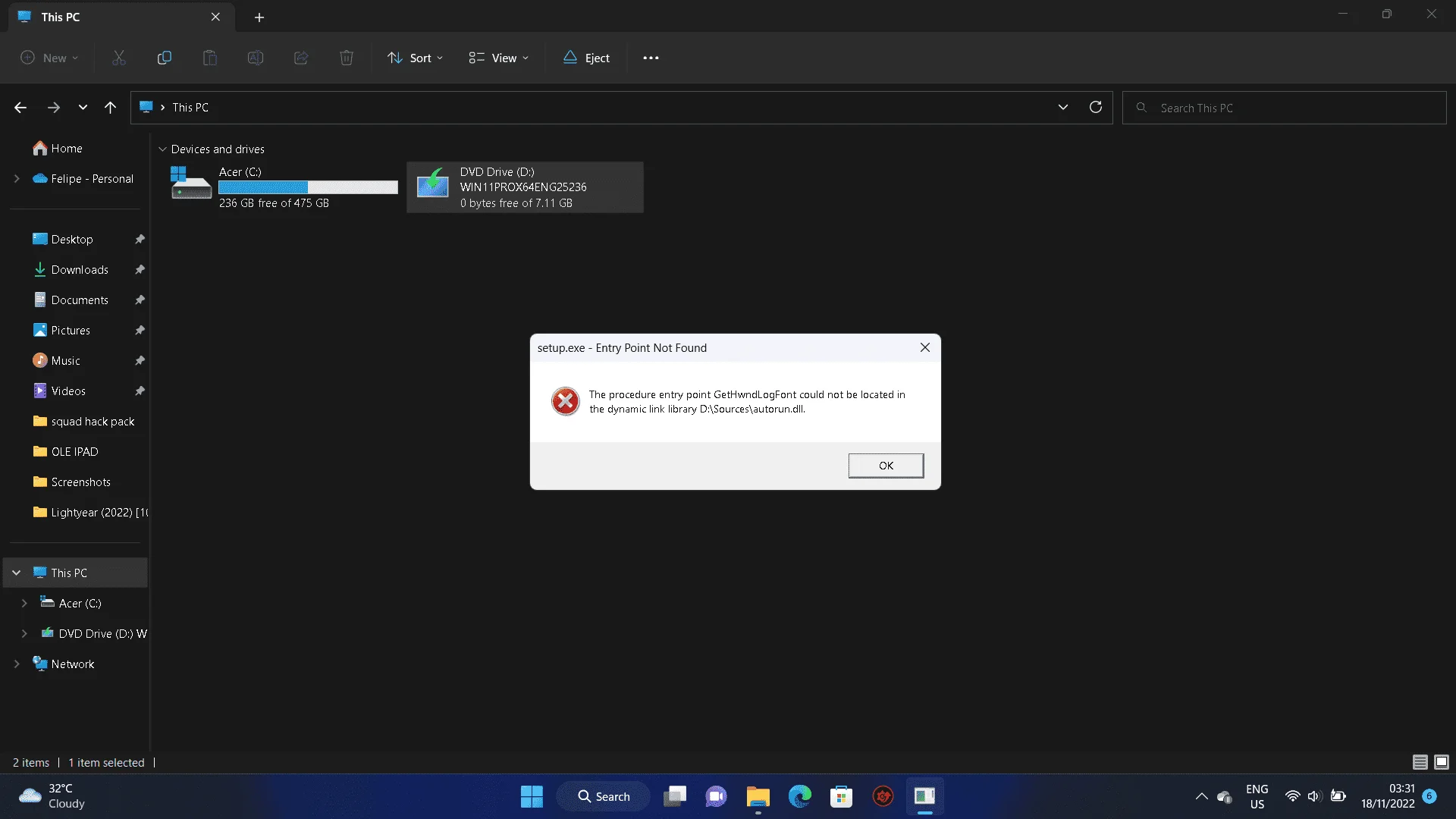Click the Eject button

click(x=586, y=58)
